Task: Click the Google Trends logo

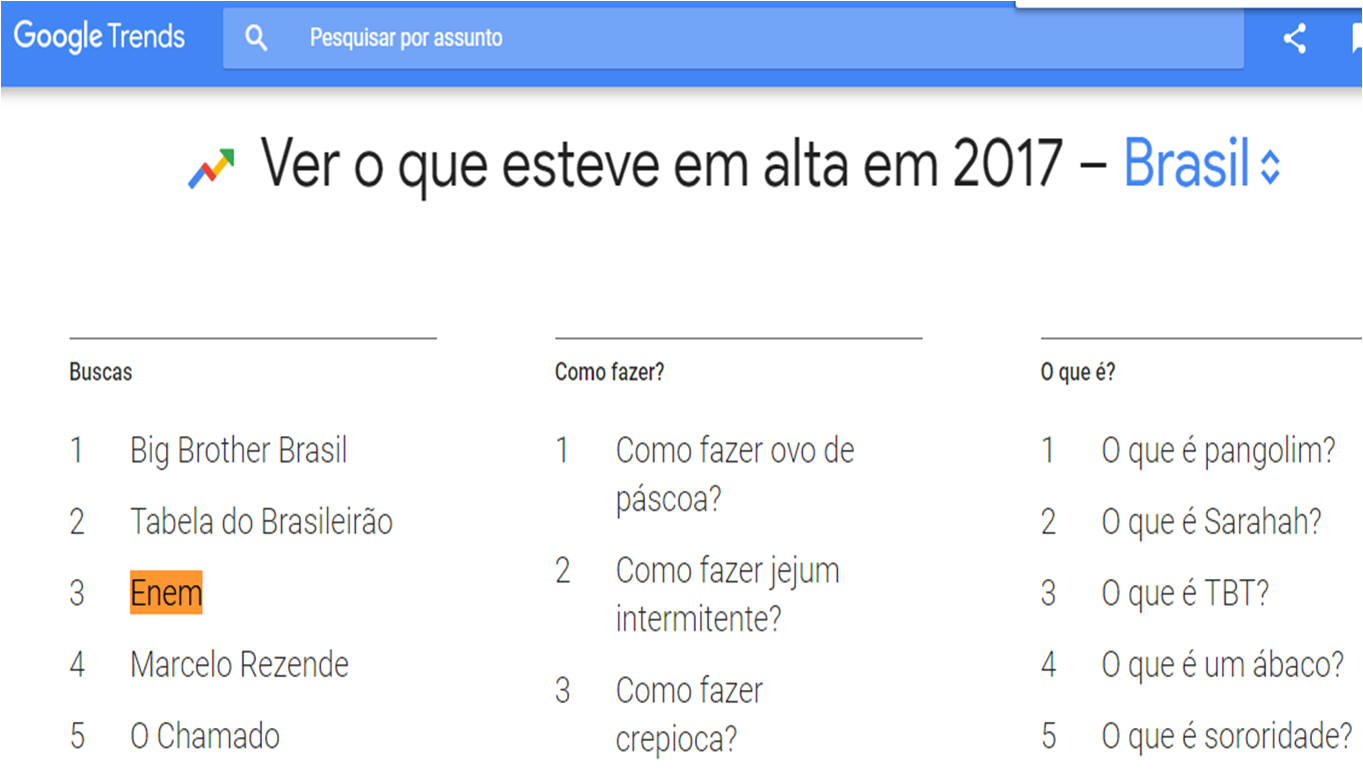Action: (x=99, y=38)
